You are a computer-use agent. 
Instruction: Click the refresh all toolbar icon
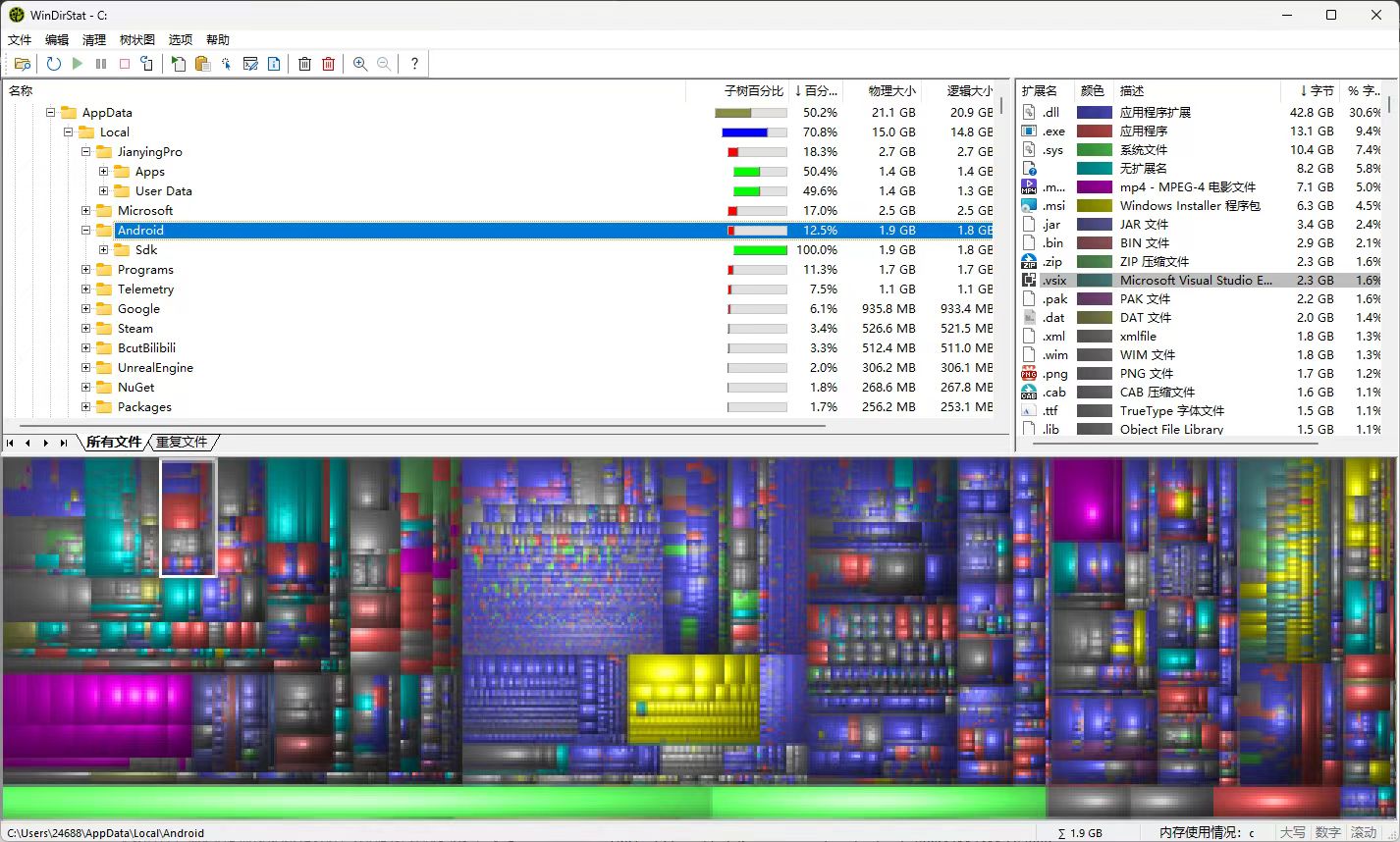pos(53,64)
